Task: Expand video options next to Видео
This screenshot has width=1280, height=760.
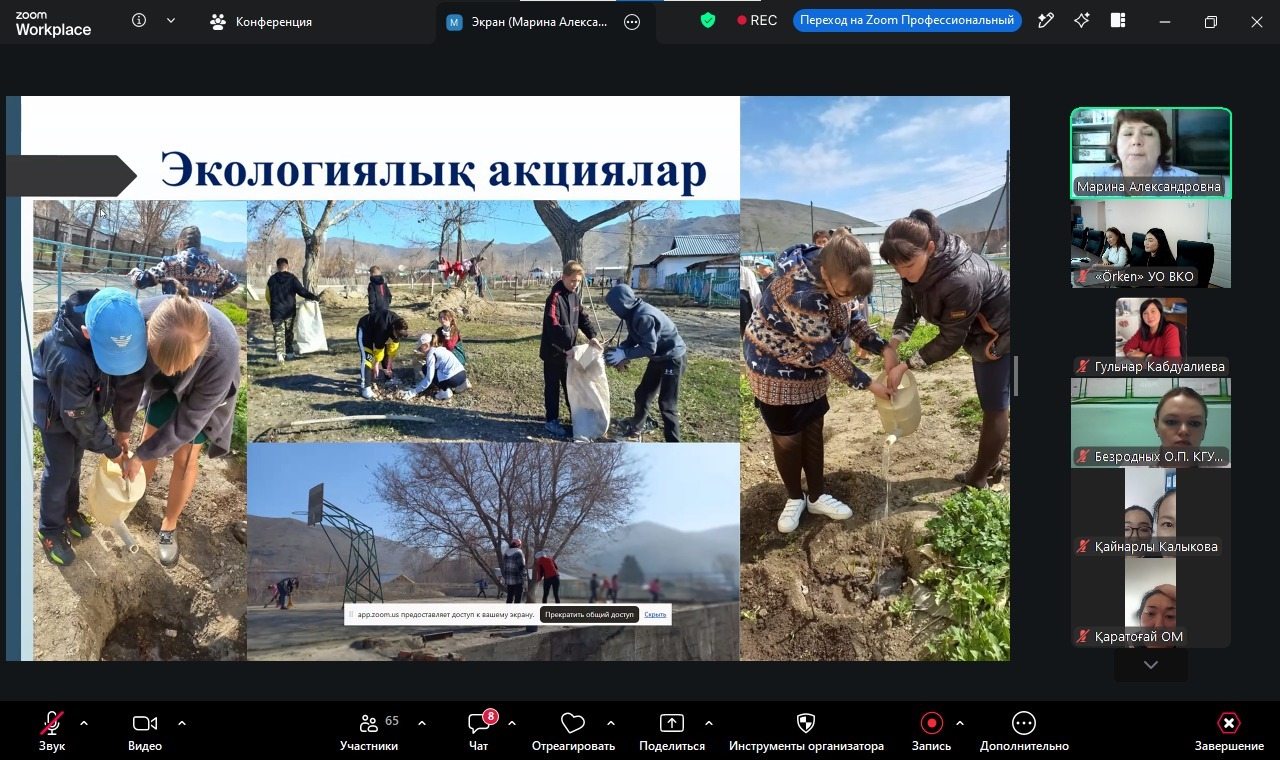Action: click(182, 723)
